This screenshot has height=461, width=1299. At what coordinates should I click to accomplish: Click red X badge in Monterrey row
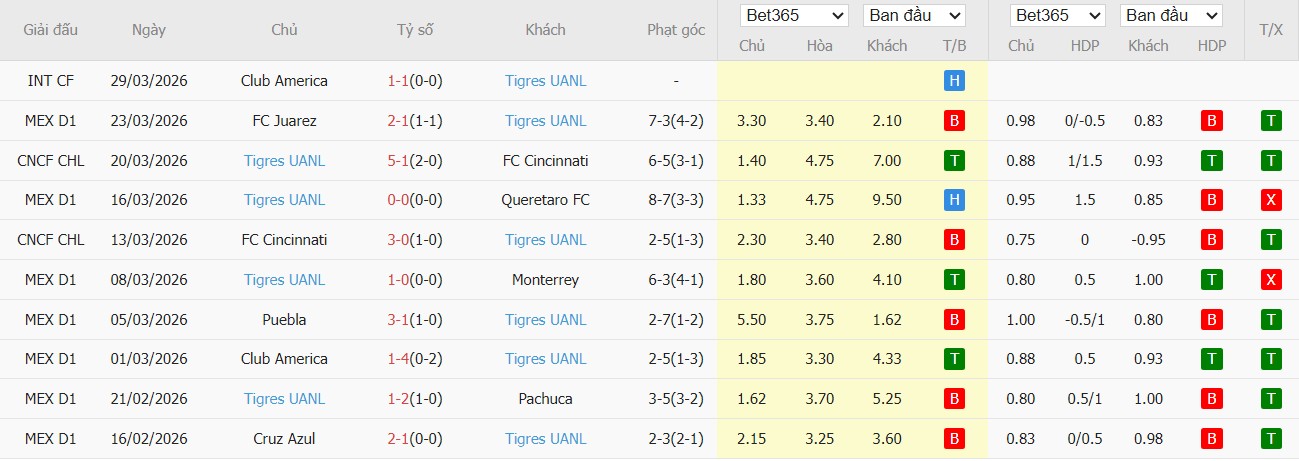(1271, 280)
